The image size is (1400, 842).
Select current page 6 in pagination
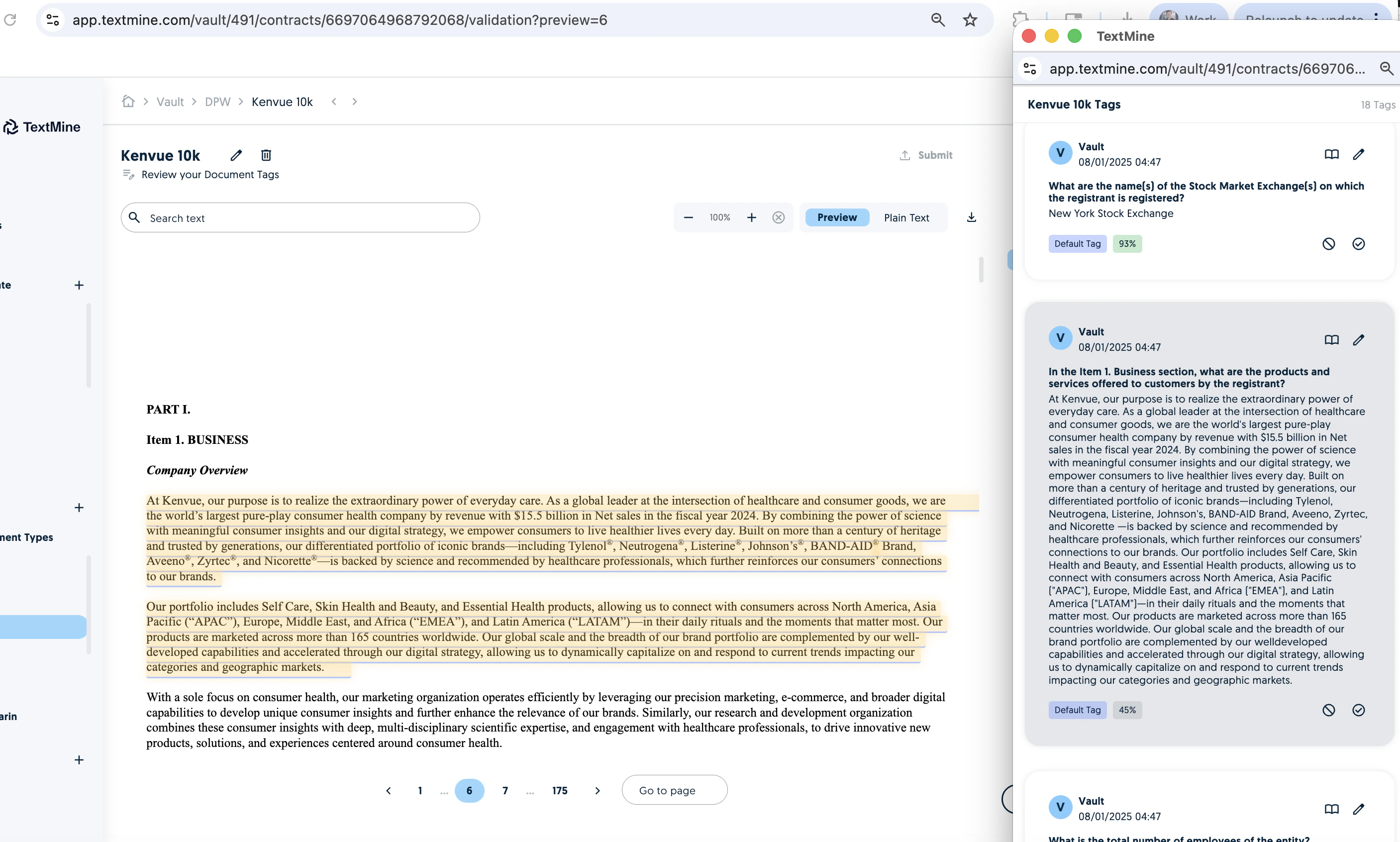coord(469,790)
